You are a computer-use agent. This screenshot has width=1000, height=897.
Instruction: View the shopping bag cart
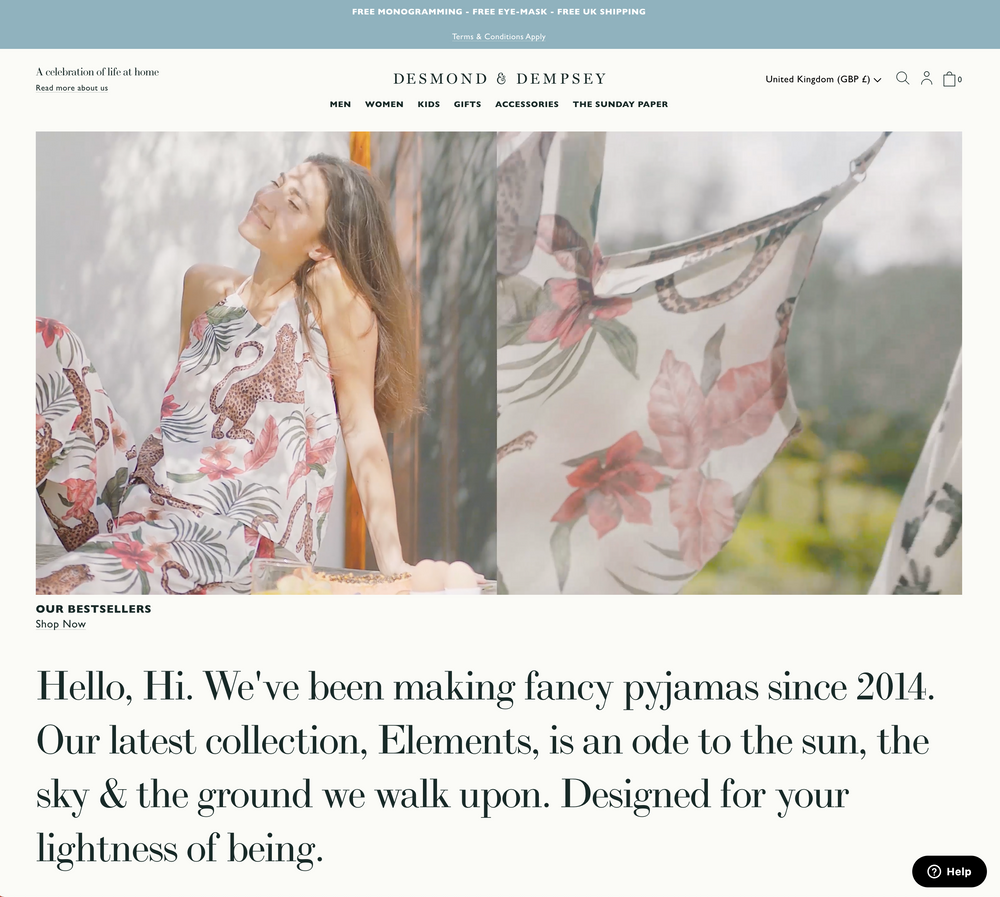point(952,78)
